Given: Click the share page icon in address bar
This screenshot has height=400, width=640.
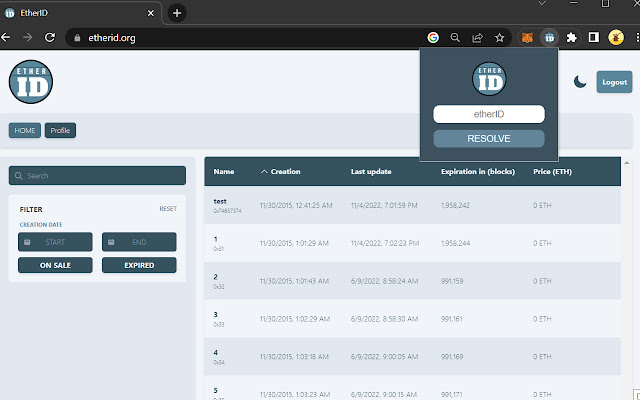Looking at the screenshot, I should tap(477, 38).
